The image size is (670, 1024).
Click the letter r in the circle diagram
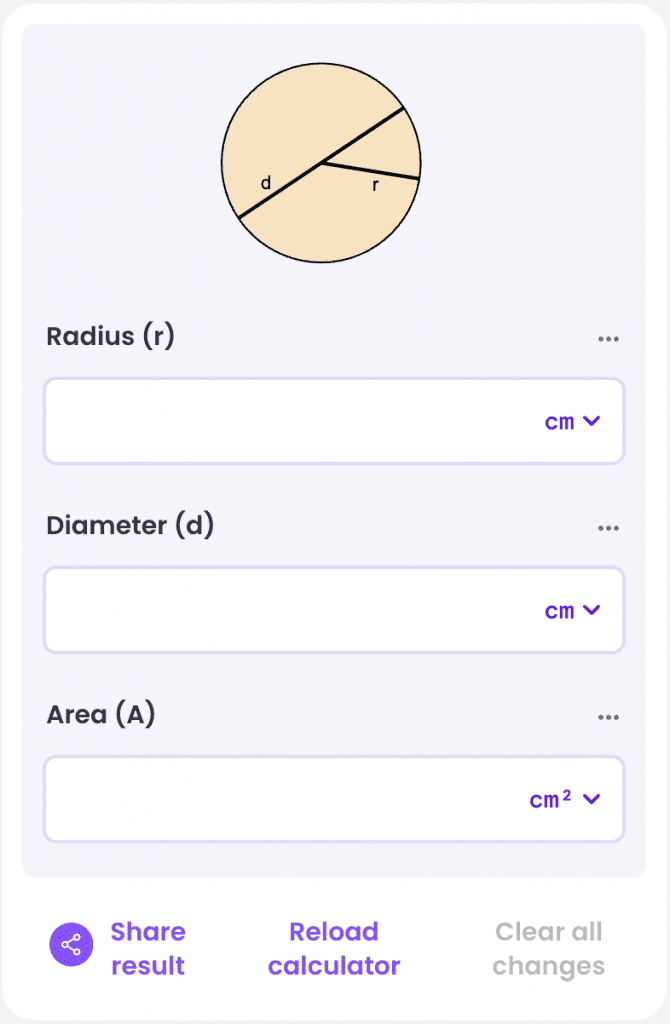[375, 185]
